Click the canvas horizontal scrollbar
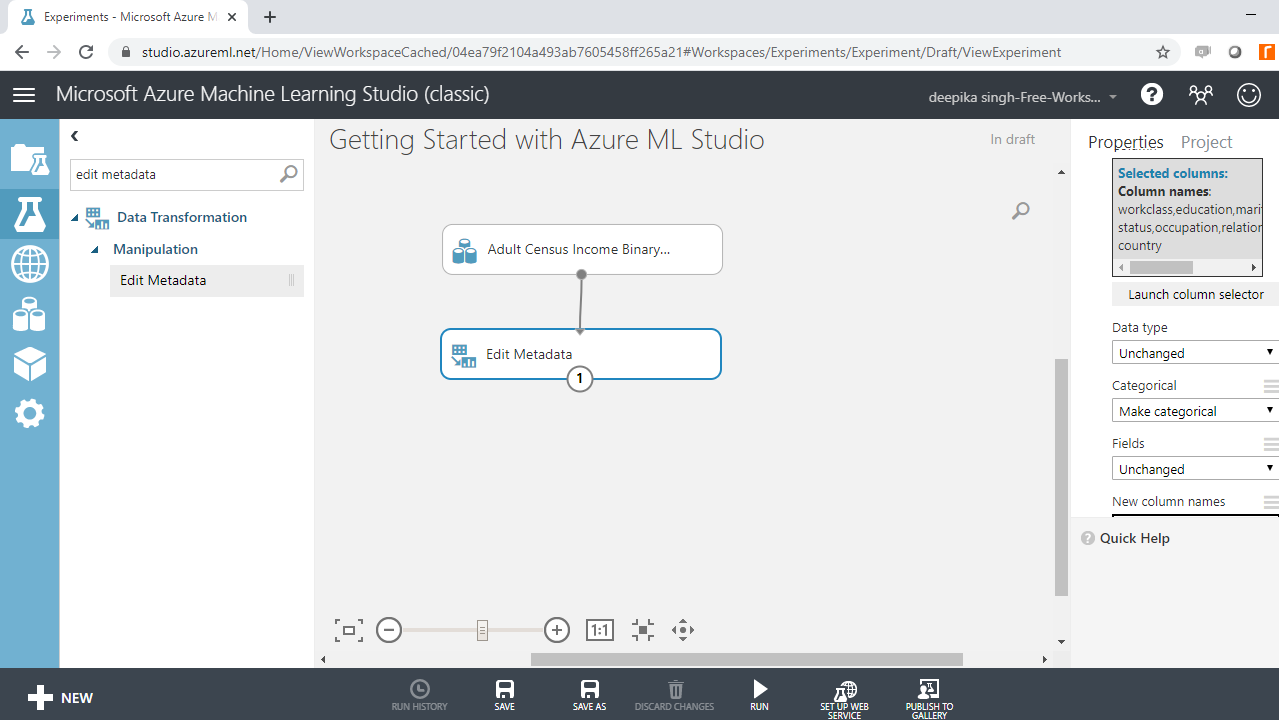Image resolution: width=1279 pixels, height=720 pixels. pos(746,659)
